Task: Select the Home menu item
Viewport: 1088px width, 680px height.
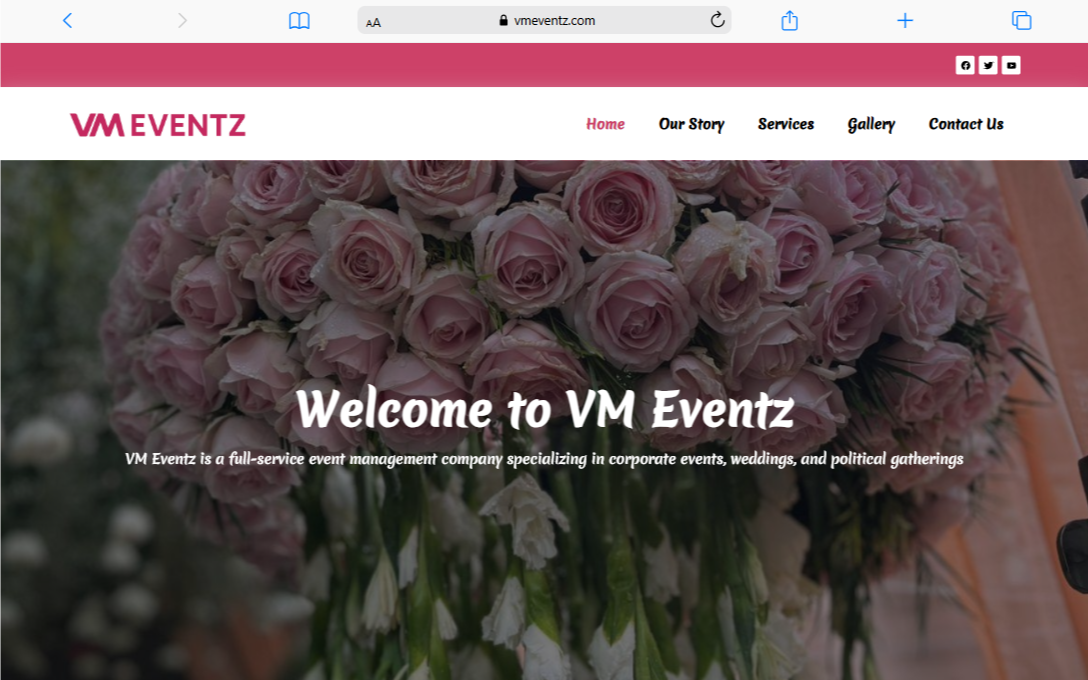Action: [605, 124]
